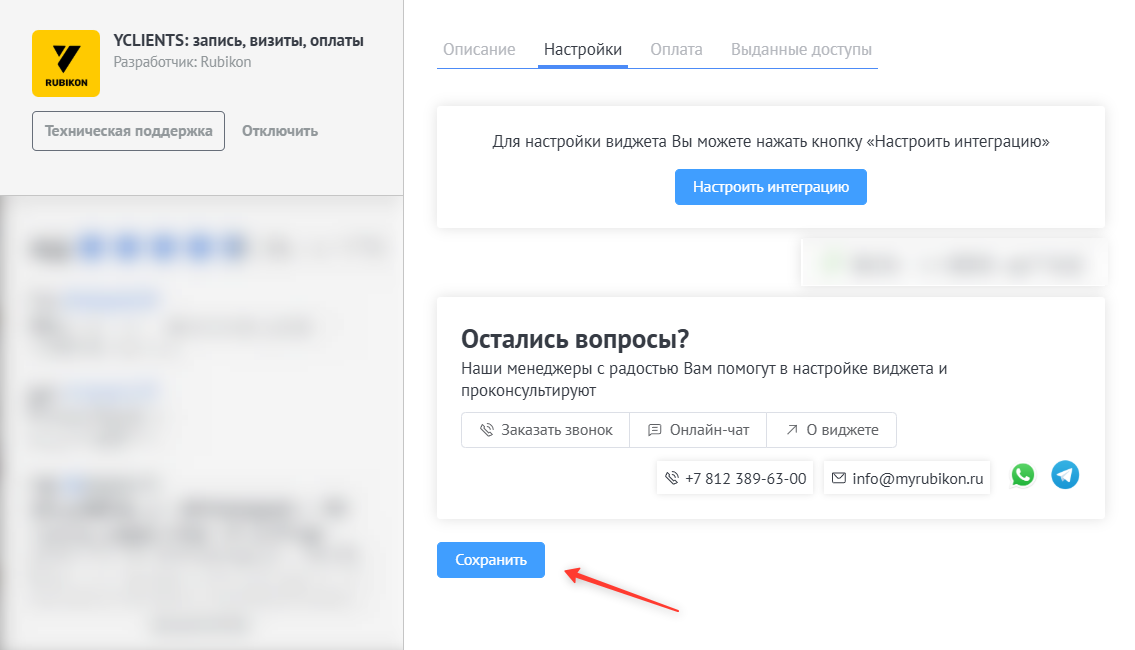The image size is (1135, 650).
Task: Open the Онлайн-чат button
Action: pos(698,430)
